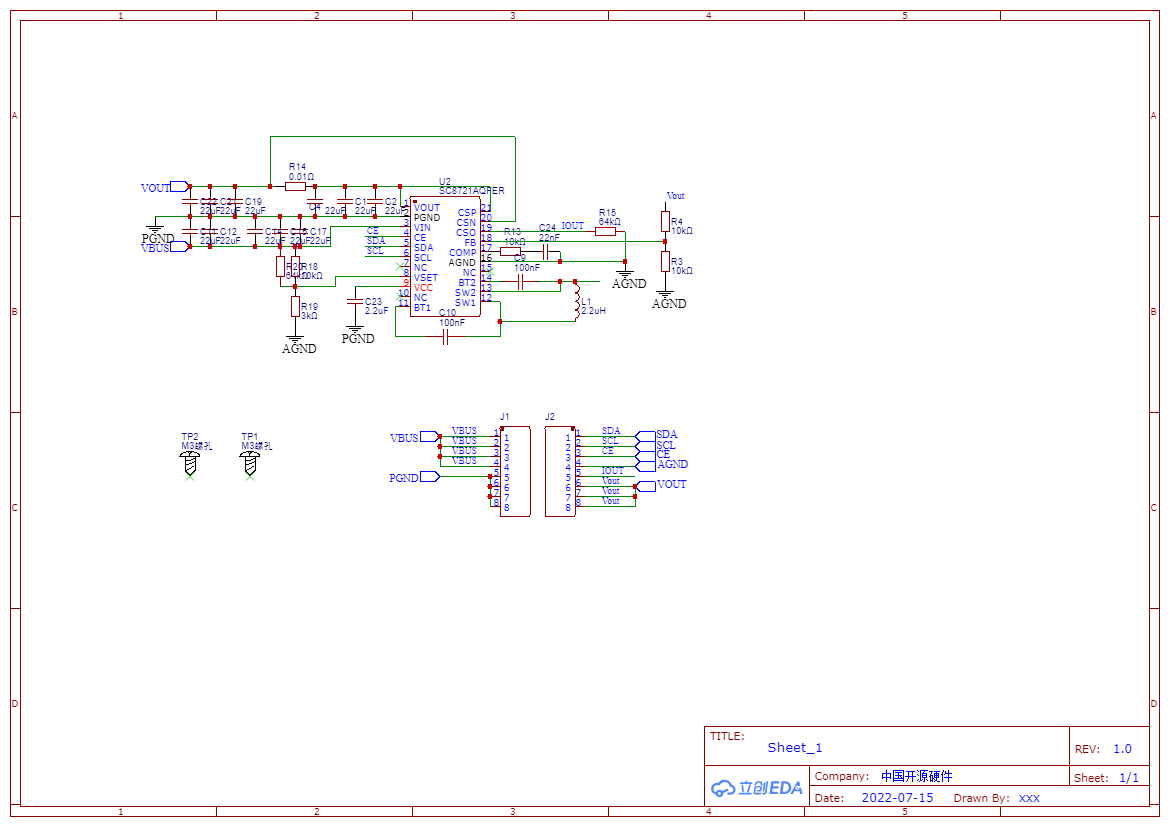Click the VBUS net port beside input capacitors
The image size is (1169, 827).
pyautogui.click(x=180, y=247)
